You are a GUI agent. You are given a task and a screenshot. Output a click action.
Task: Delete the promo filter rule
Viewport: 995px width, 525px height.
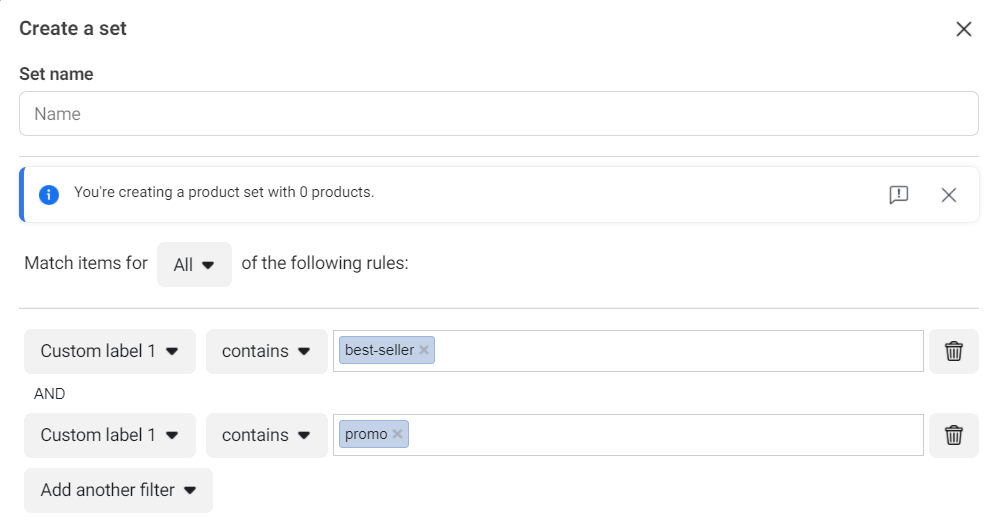pyautogui.click(x=953, y=435)
